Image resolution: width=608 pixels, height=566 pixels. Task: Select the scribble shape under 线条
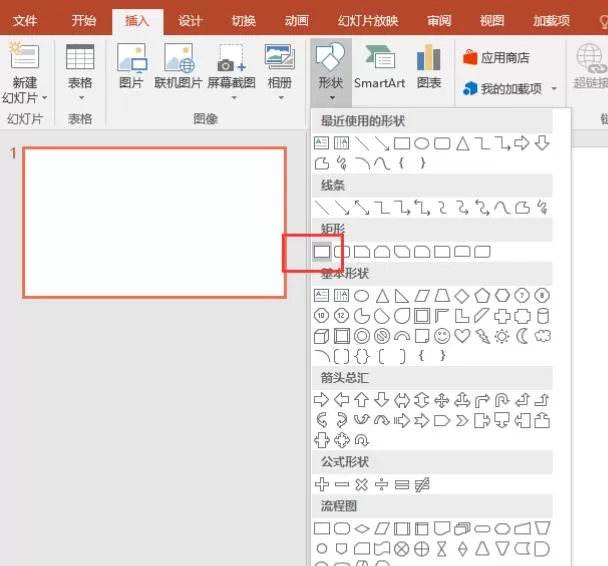click(x=542, y=208)
